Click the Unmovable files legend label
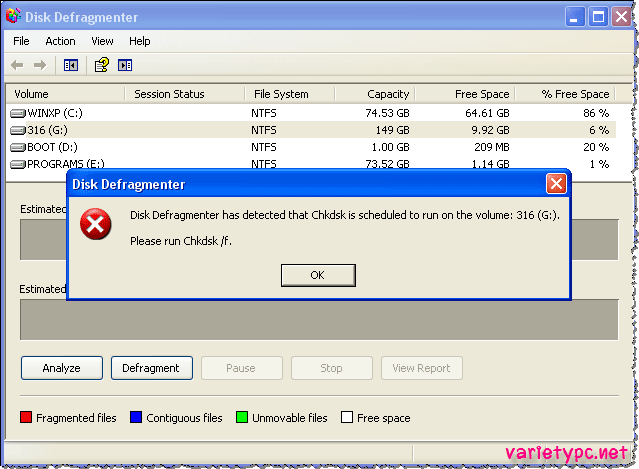Viewport: 639px width, 469px height. (290, 418)
